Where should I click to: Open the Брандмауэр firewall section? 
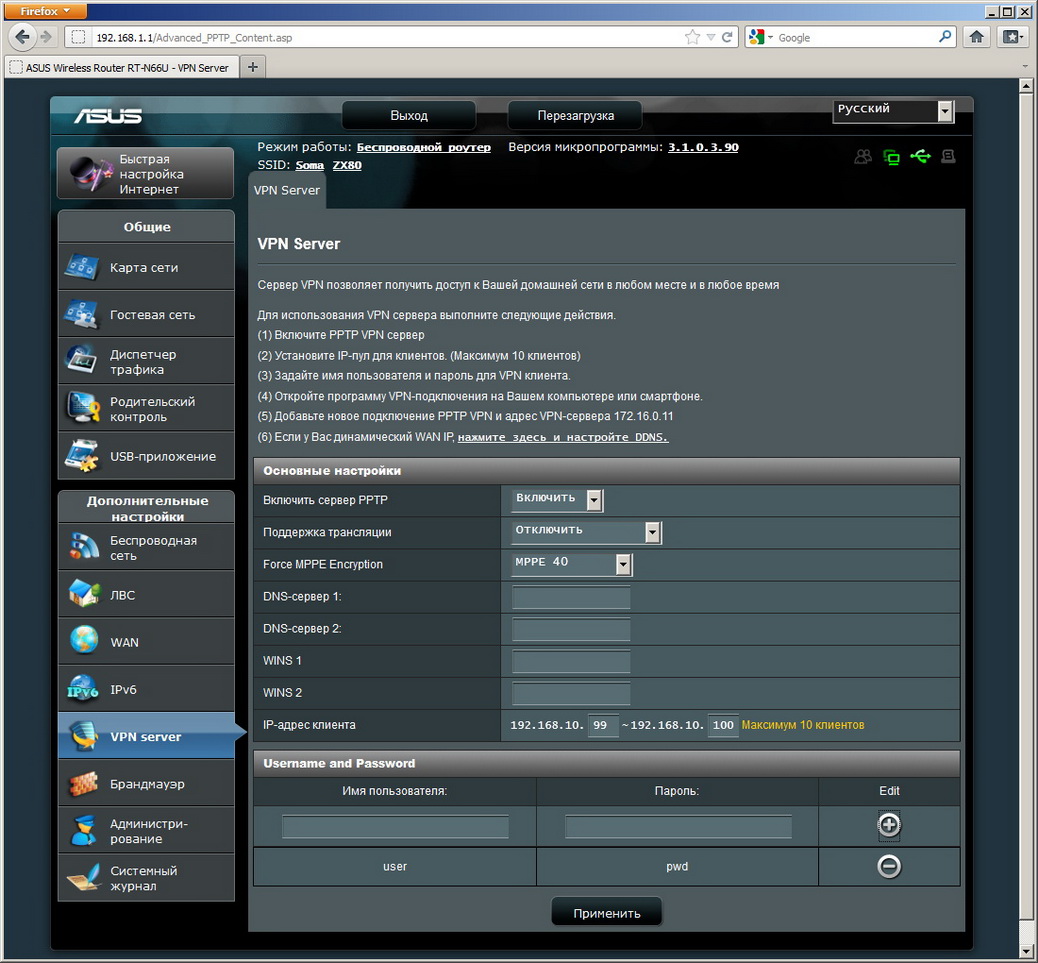coord(146,784)
